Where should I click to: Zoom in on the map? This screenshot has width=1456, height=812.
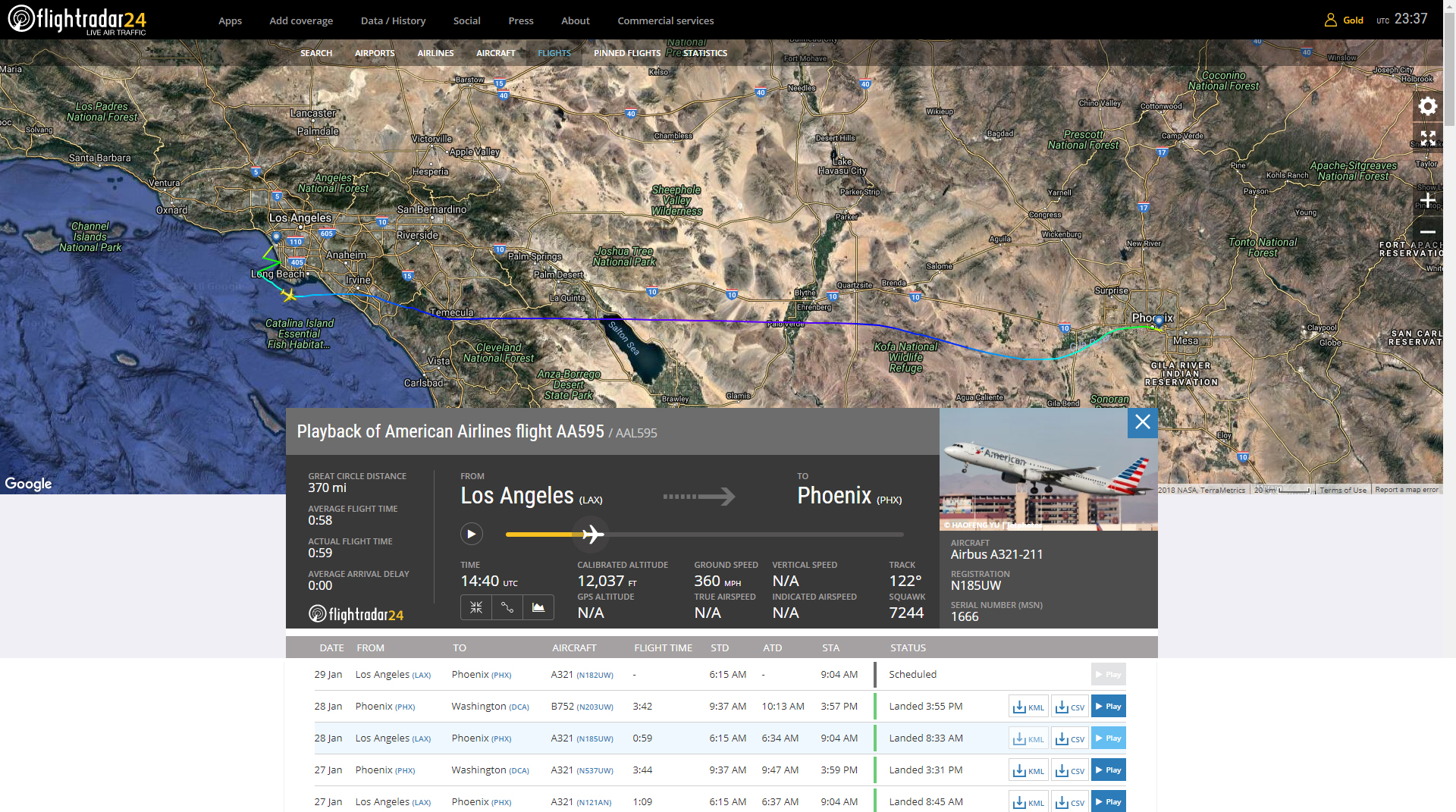click(x=1428, y=200)
